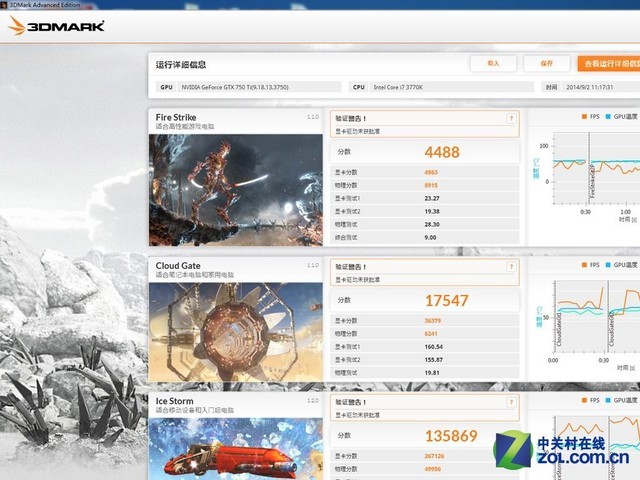640x480 pixels.
Task: Click the Cloud Gate score 17547
Action: pyautogui.click(x=447, y=301)
